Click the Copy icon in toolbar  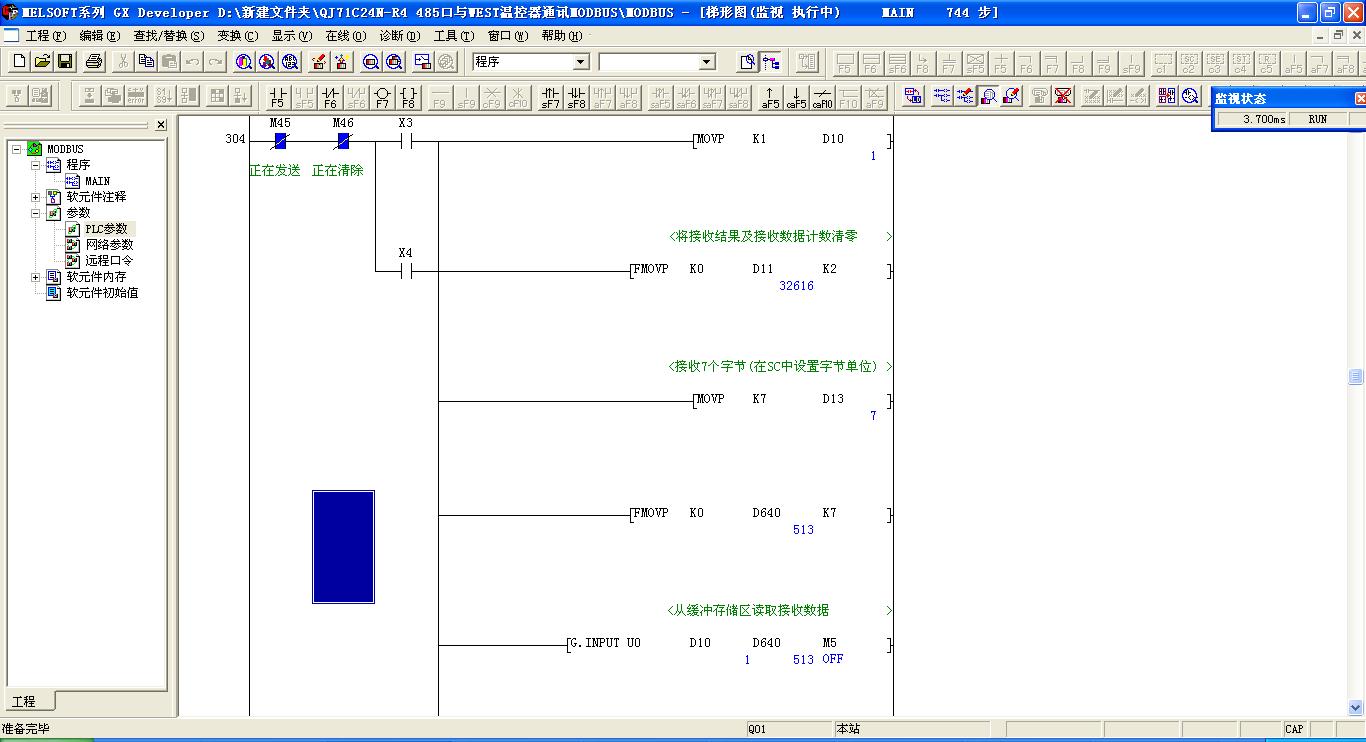point(146,62)
